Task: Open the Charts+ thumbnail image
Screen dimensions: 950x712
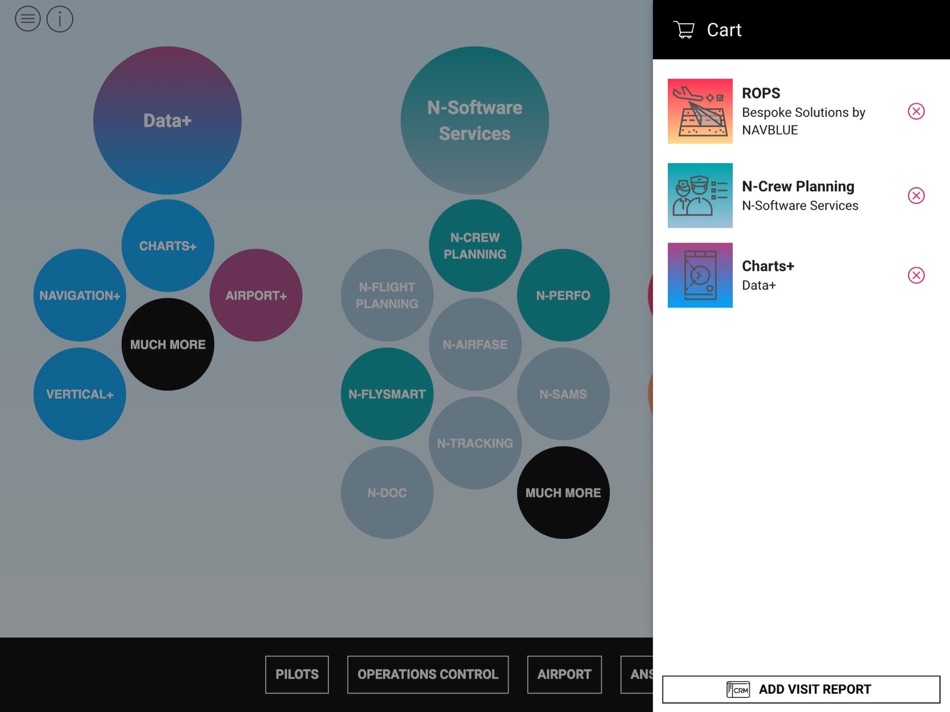Action: point(700,275)
